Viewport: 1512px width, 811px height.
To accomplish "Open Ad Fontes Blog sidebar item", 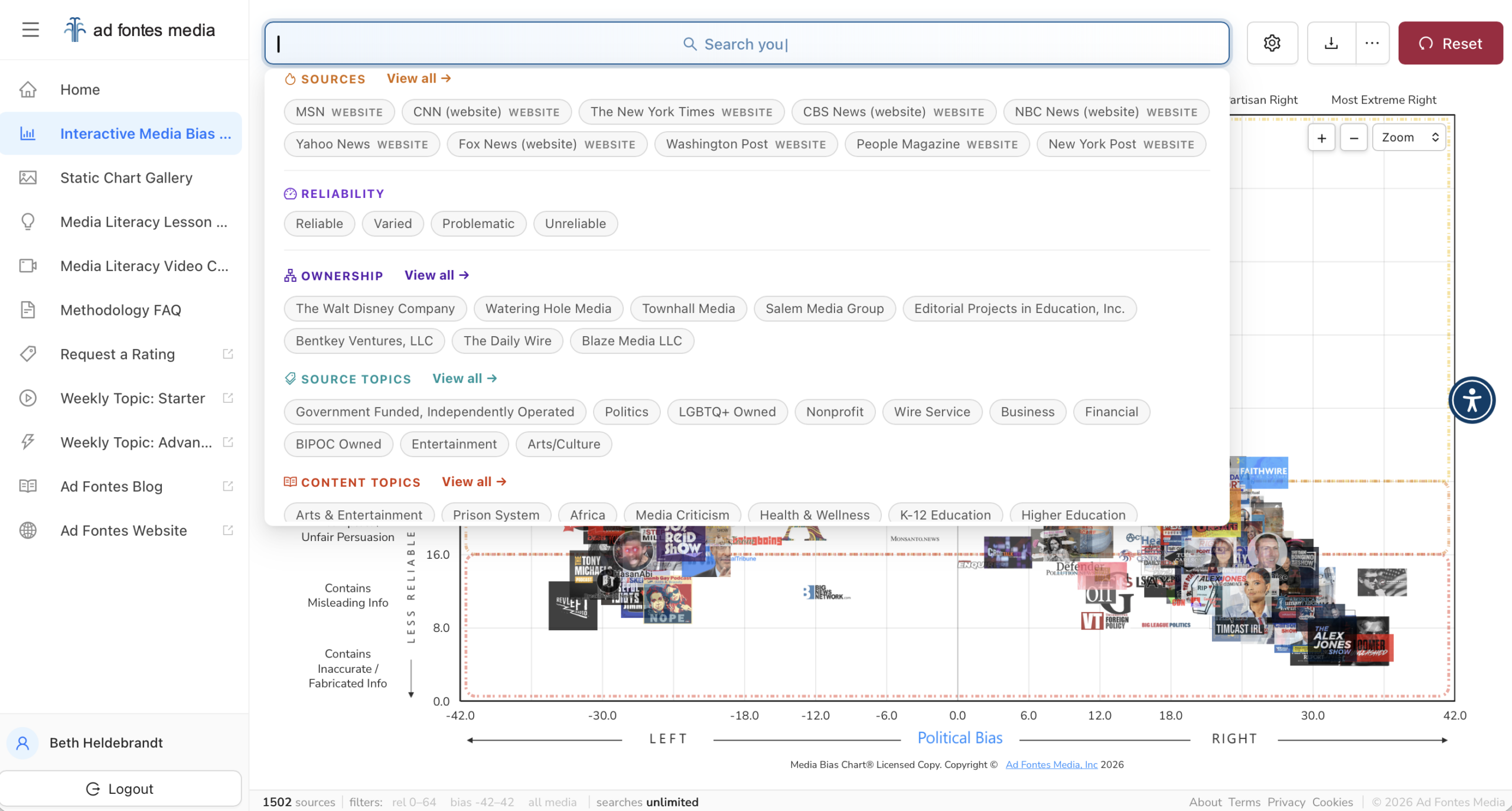I will [121, 486].
